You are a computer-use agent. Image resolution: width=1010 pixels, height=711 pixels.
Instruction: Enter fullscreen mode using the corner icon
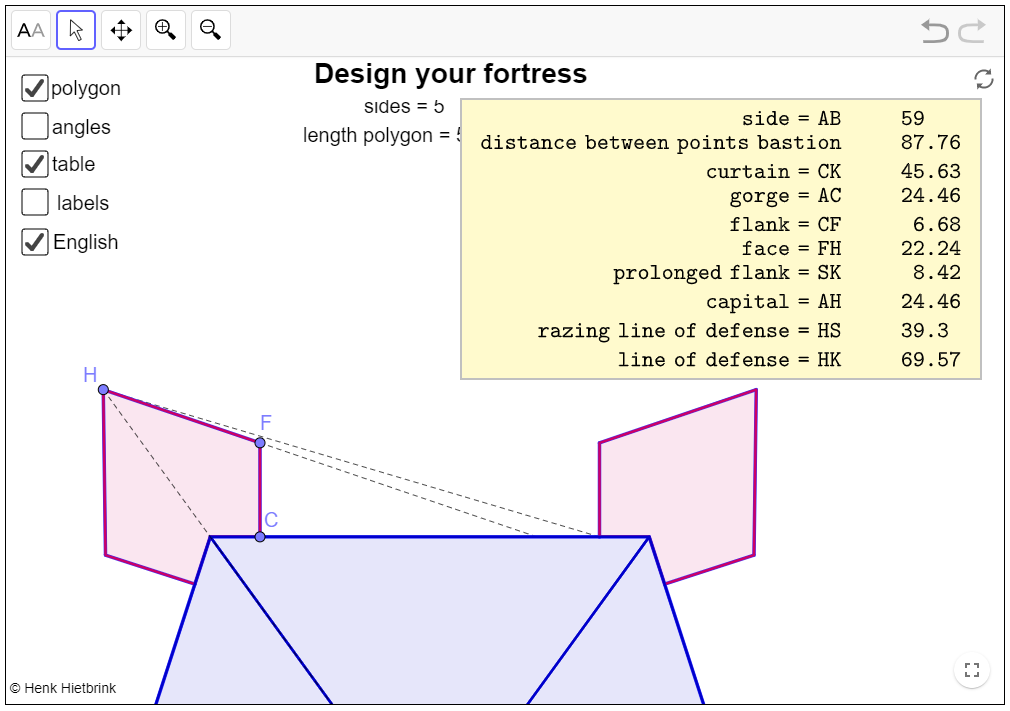(971, 671)
